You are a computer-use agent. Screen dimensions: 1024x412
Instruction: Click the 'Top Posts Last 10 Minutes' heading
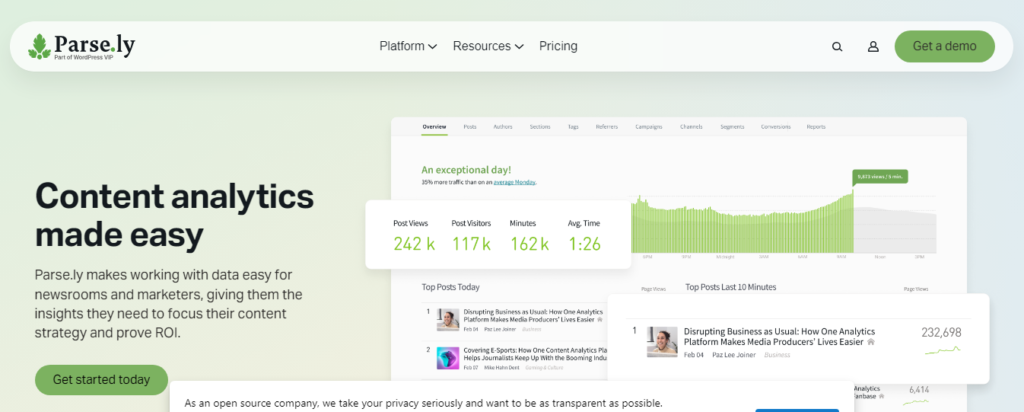point(731,287)
